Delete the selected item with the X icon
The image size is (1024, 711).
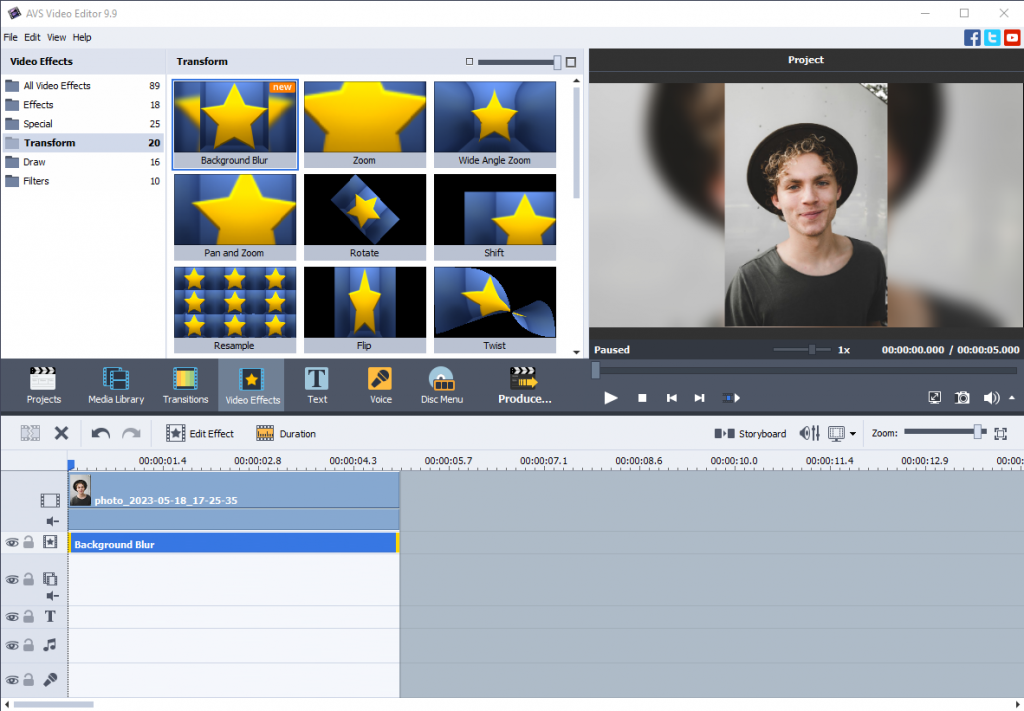pyautogui.click(x=61, y=433)
